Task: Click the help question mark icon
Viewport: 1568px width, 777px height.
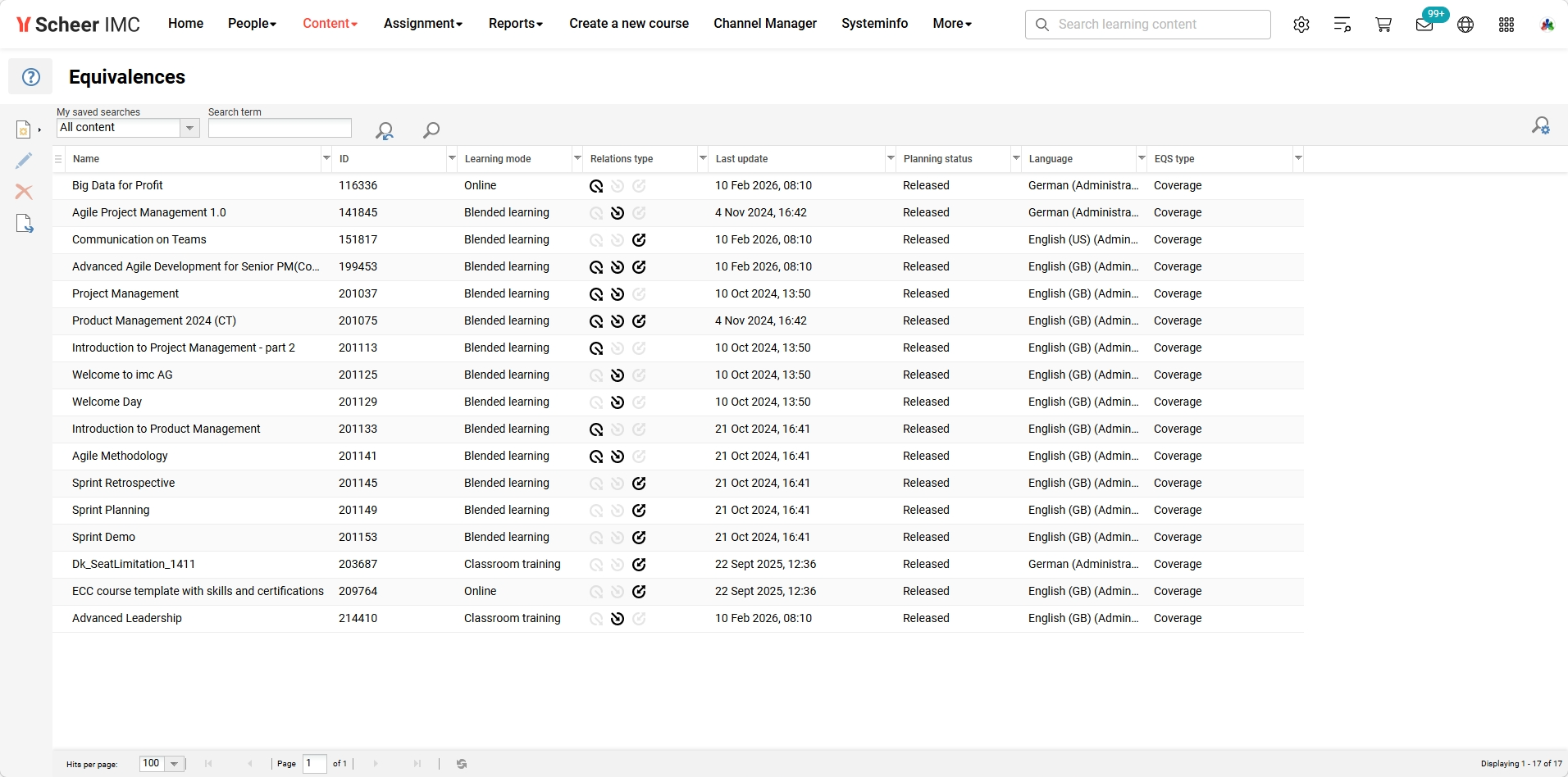Action: coord(30,77)
